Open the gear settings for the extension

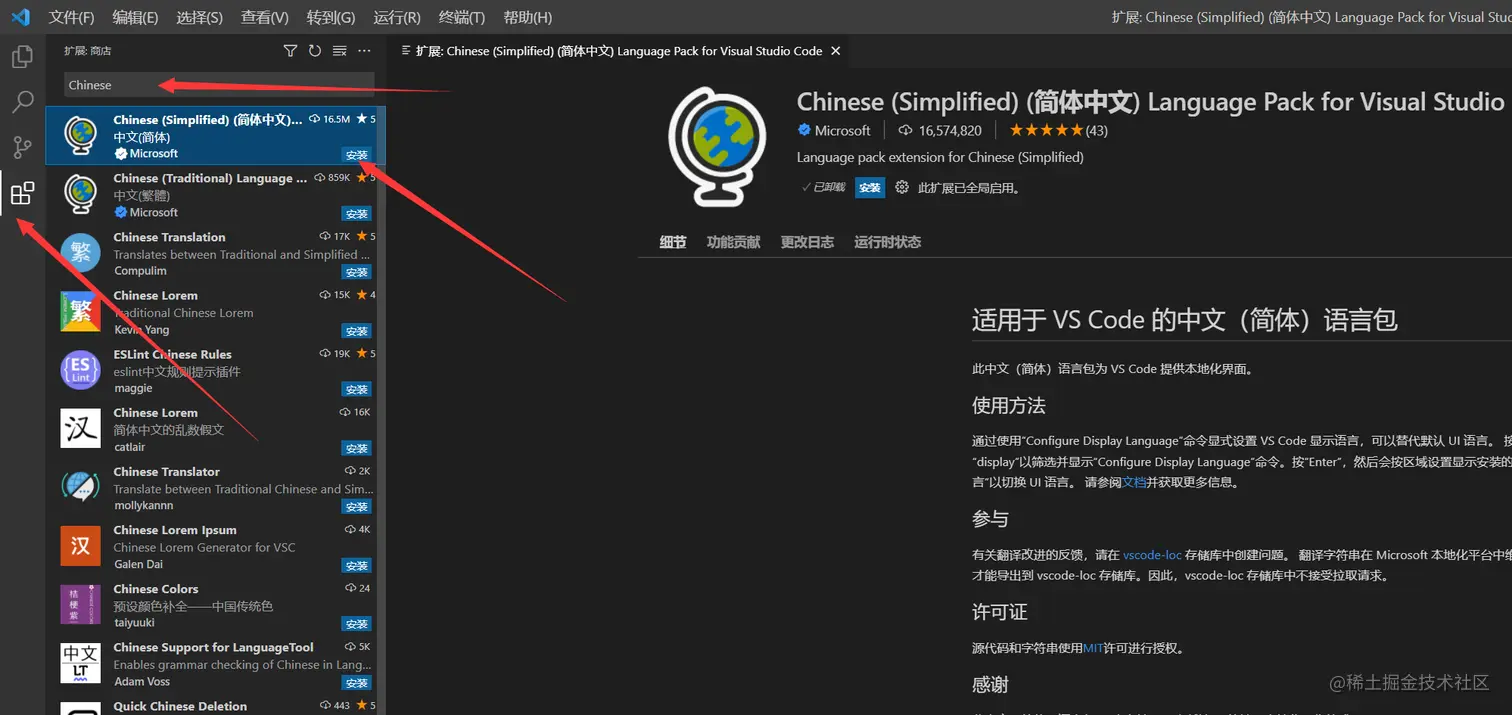[x=902, y=187]
